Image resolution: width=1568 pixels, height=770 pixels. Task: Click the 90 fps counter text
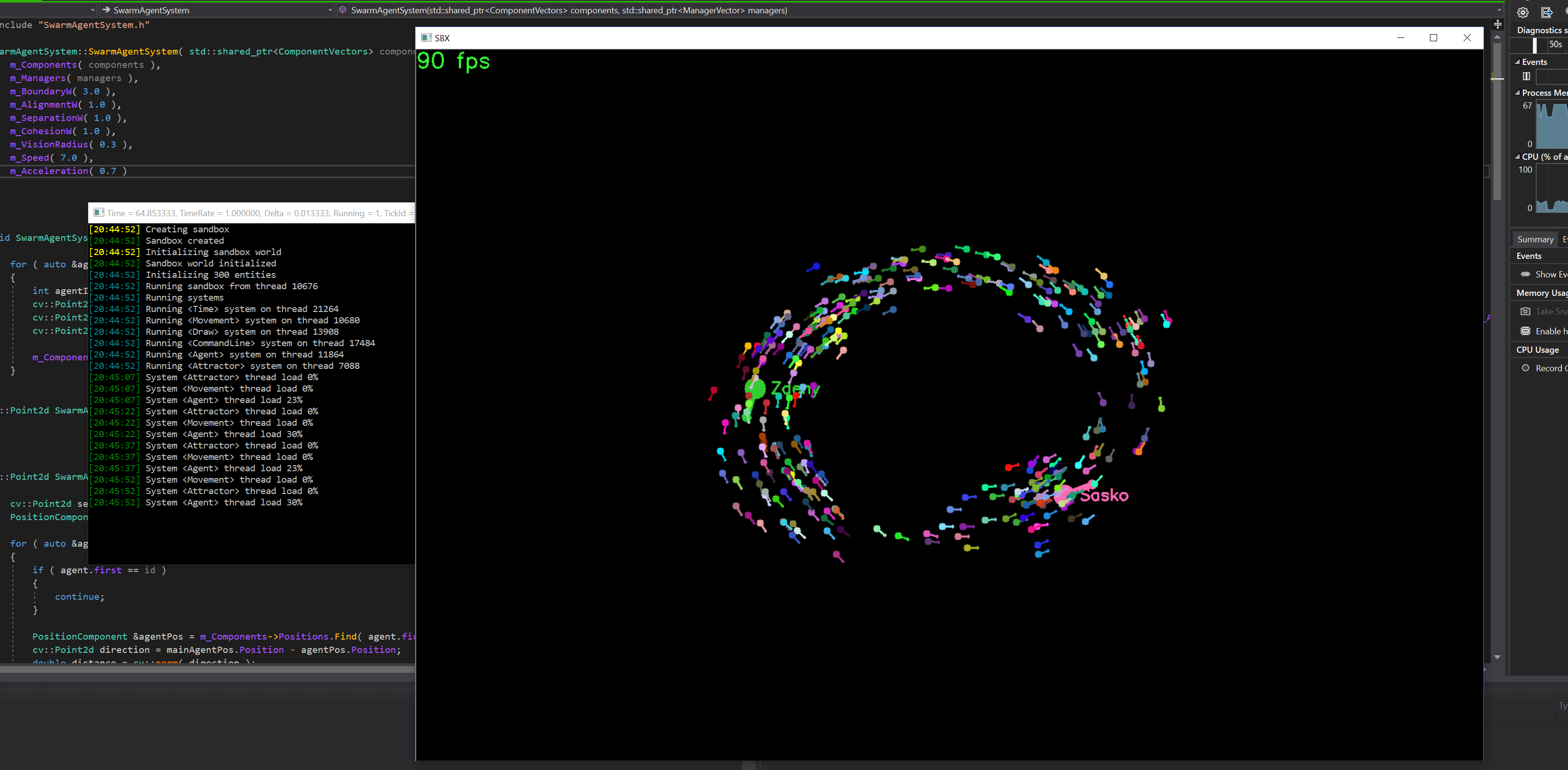tap(453, 61)
